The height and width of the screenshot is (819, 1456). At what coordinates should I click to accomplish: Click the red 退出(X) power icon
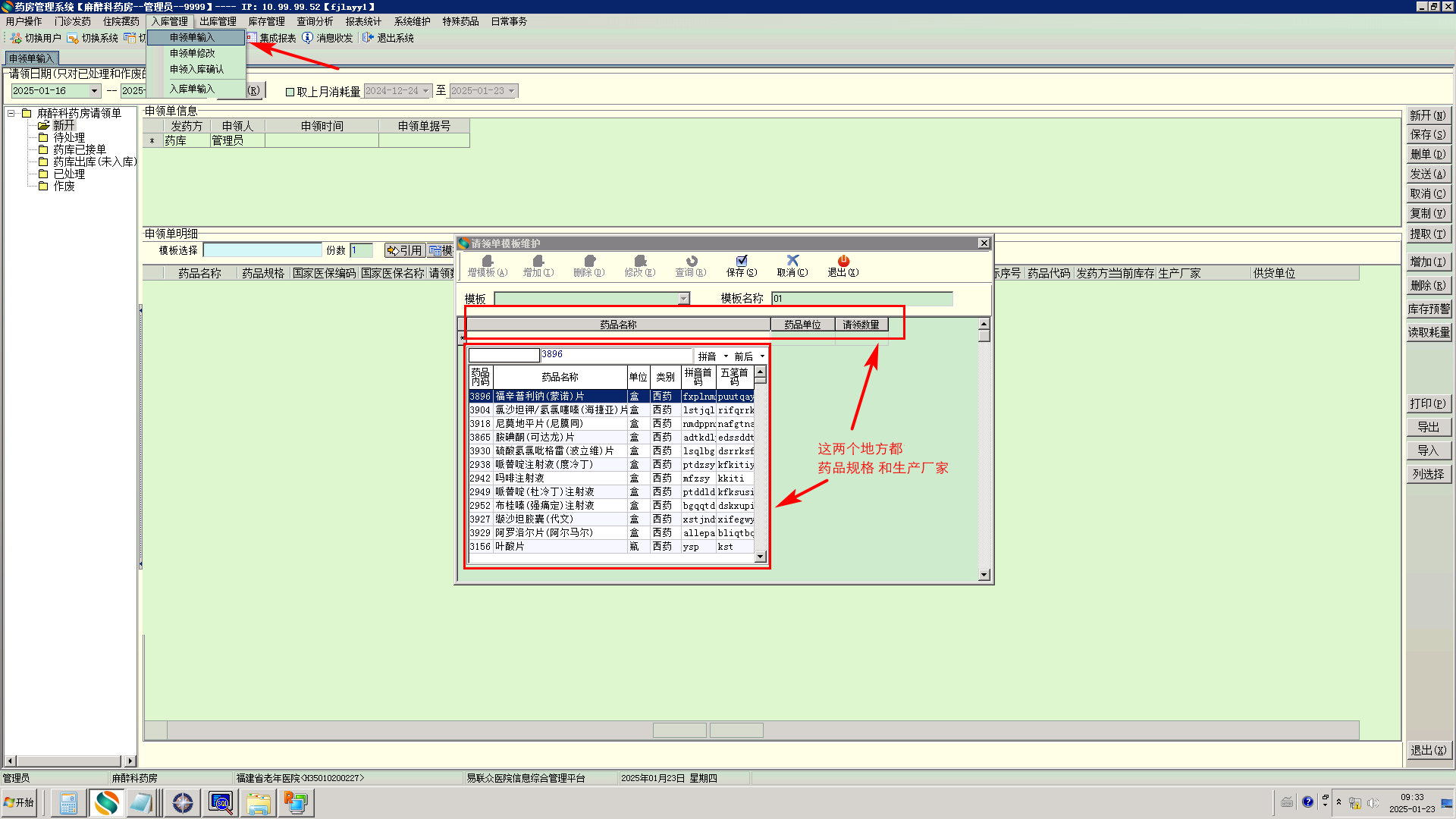pos(843,261)
